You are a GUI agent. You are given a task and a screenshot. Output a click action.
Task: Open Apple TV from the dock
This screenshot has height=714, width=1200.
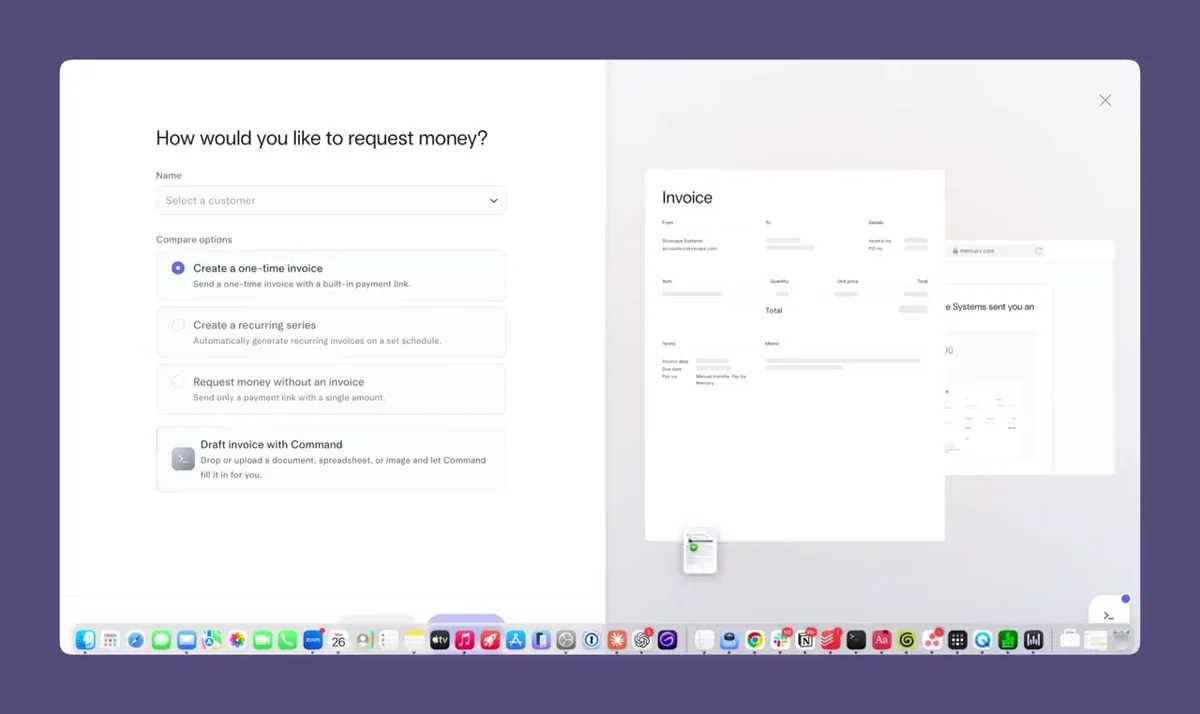(x=440, y=640)
